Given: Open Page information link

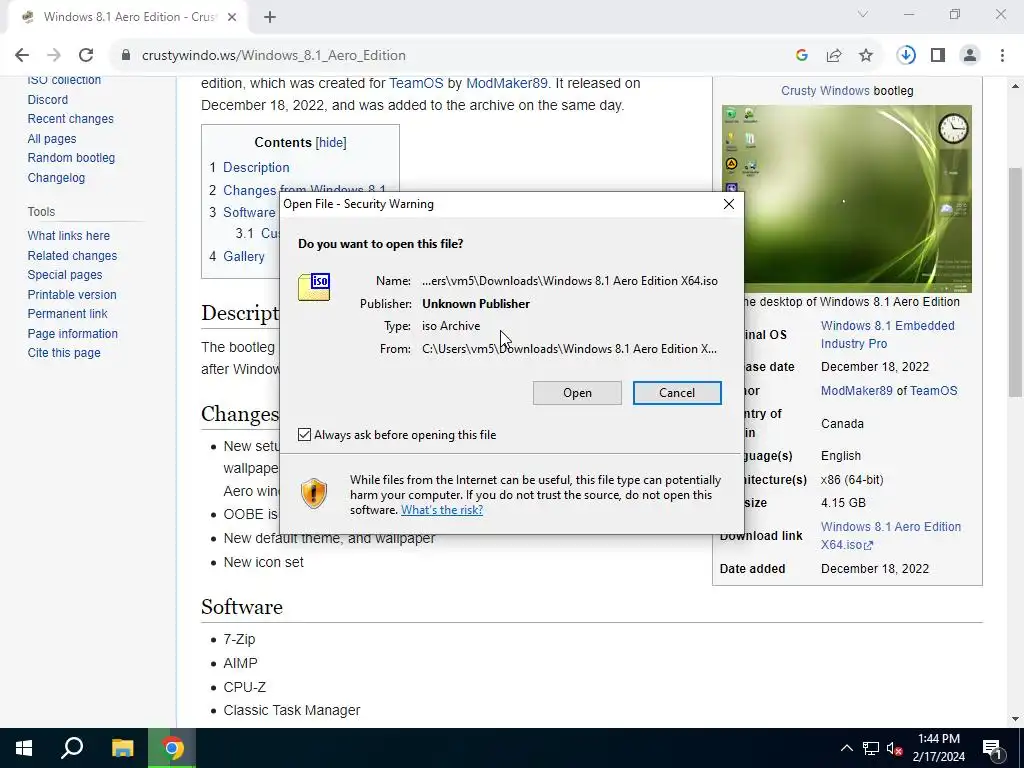Looking at the screenshot, I should [72, 334].
